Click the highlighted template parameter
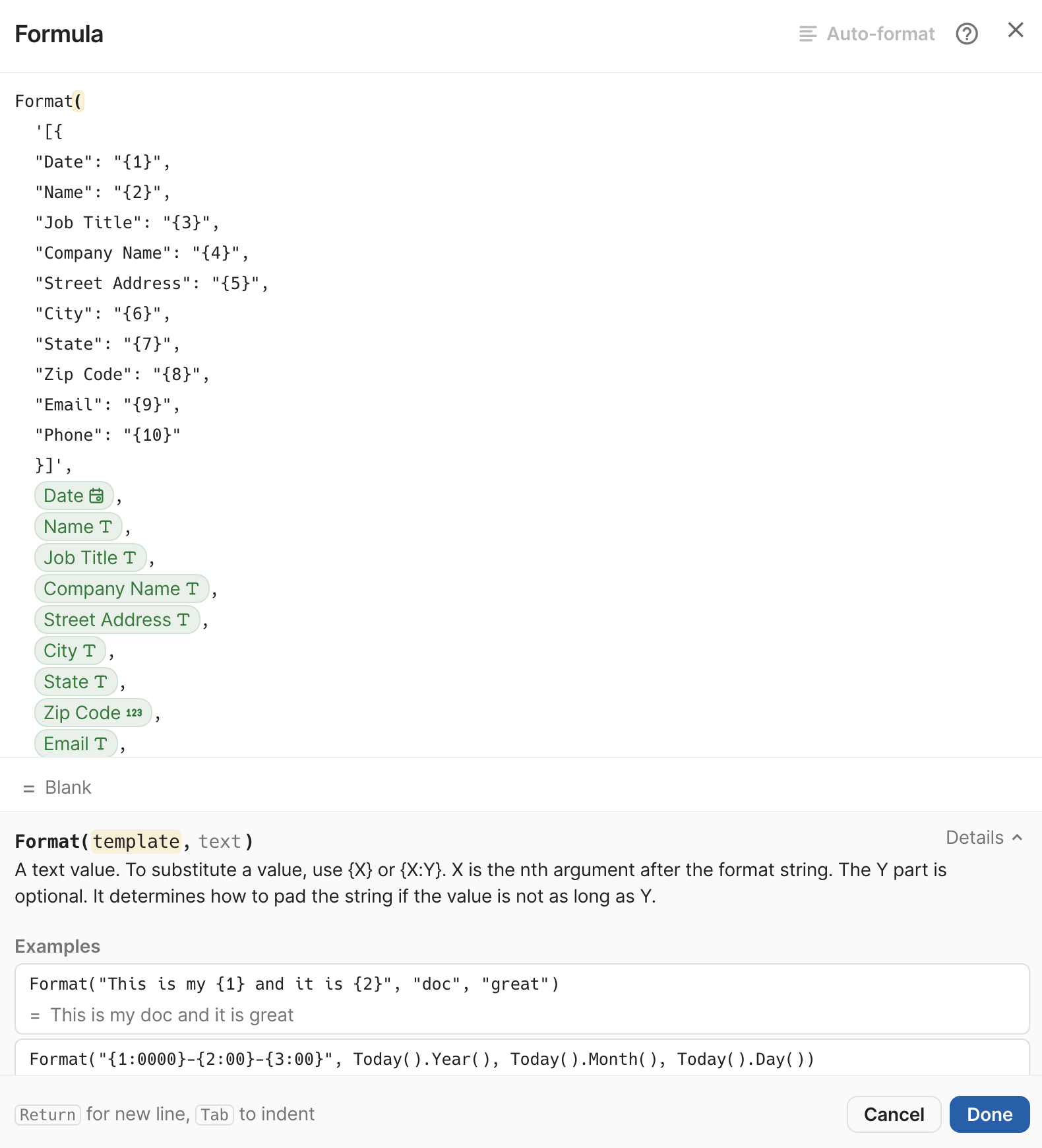 [x=137, y=841]
